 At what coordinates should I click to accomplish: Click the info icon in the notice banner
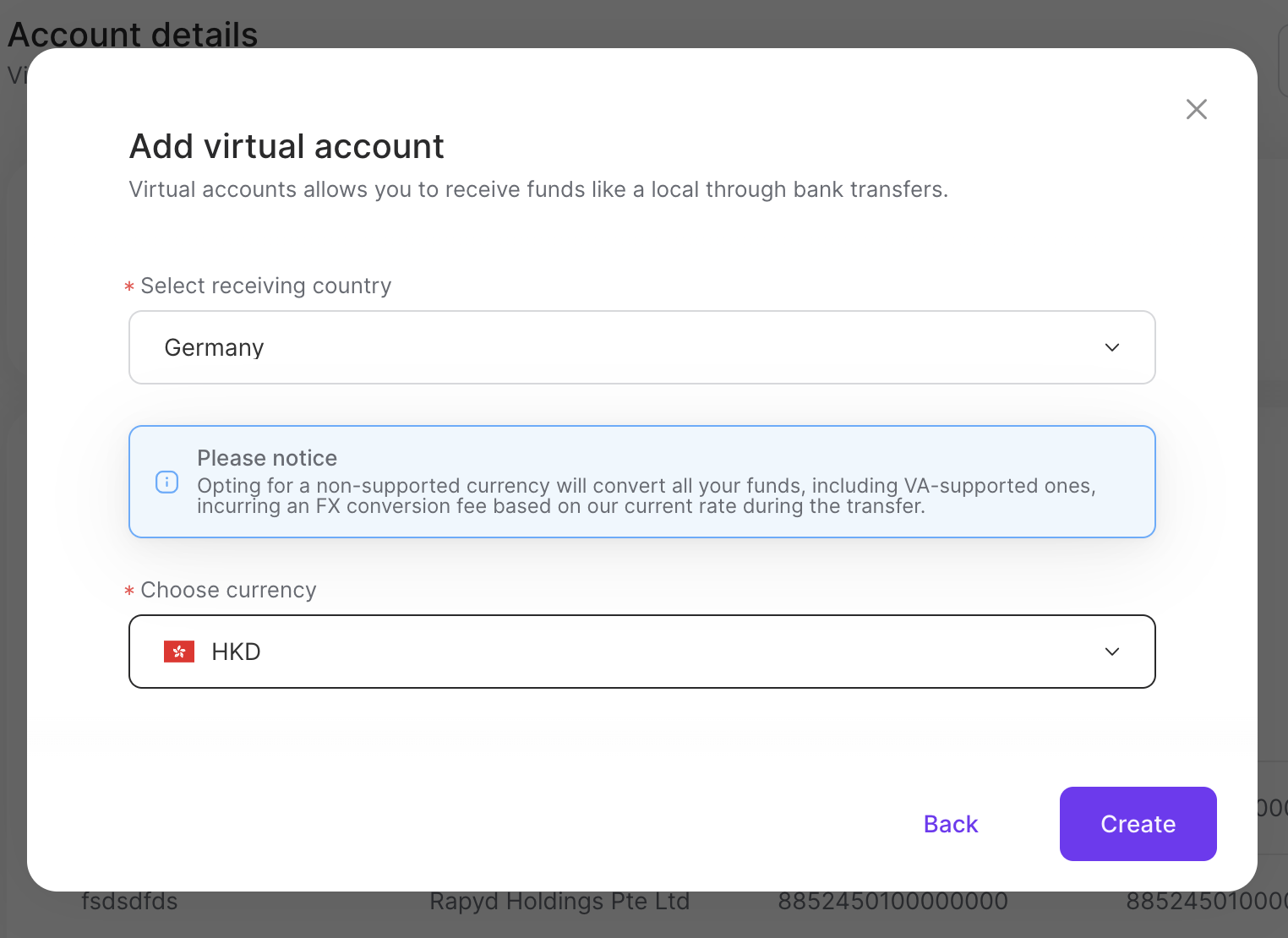tap(166, 482)
